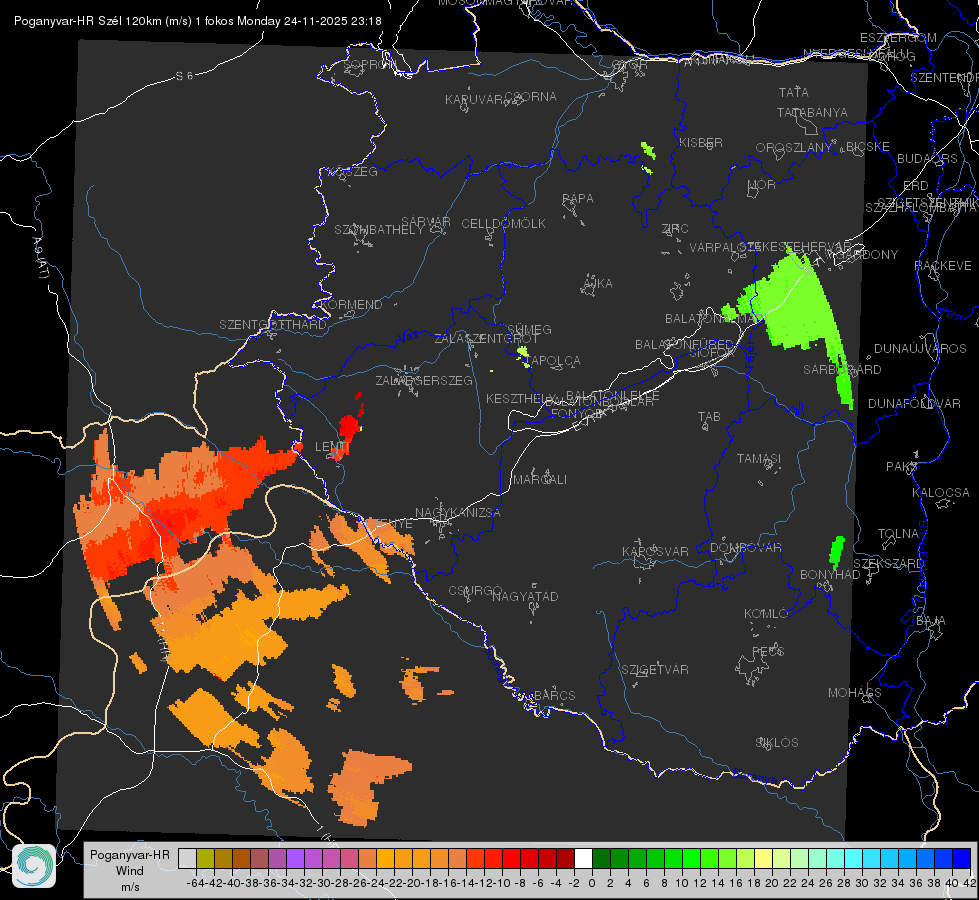Viewport: 979px width, 900px height.
Task: Click the MARCALI town label
Action: pos(540,480)
